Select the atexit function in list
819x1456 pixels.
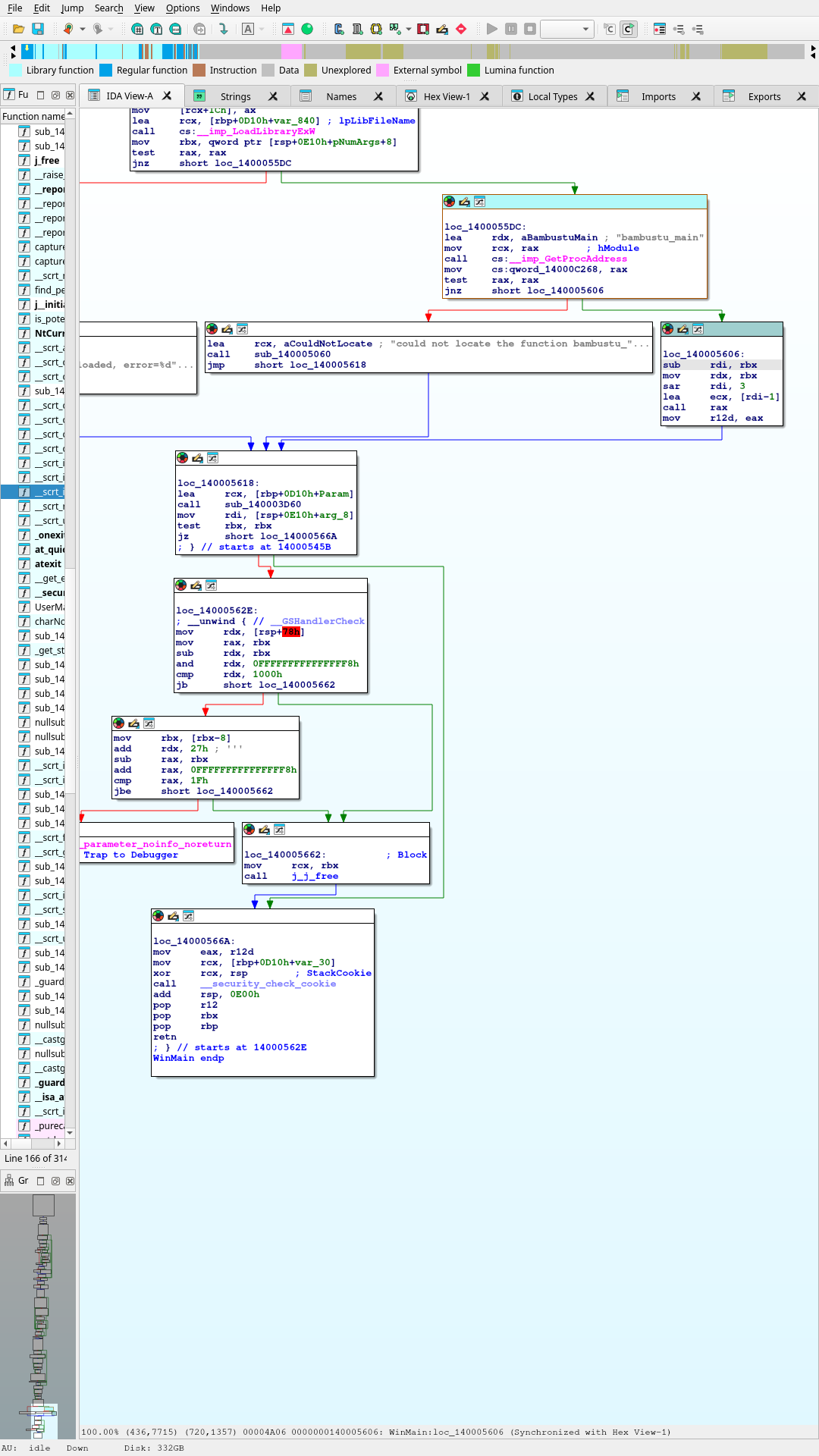point(48,564)
